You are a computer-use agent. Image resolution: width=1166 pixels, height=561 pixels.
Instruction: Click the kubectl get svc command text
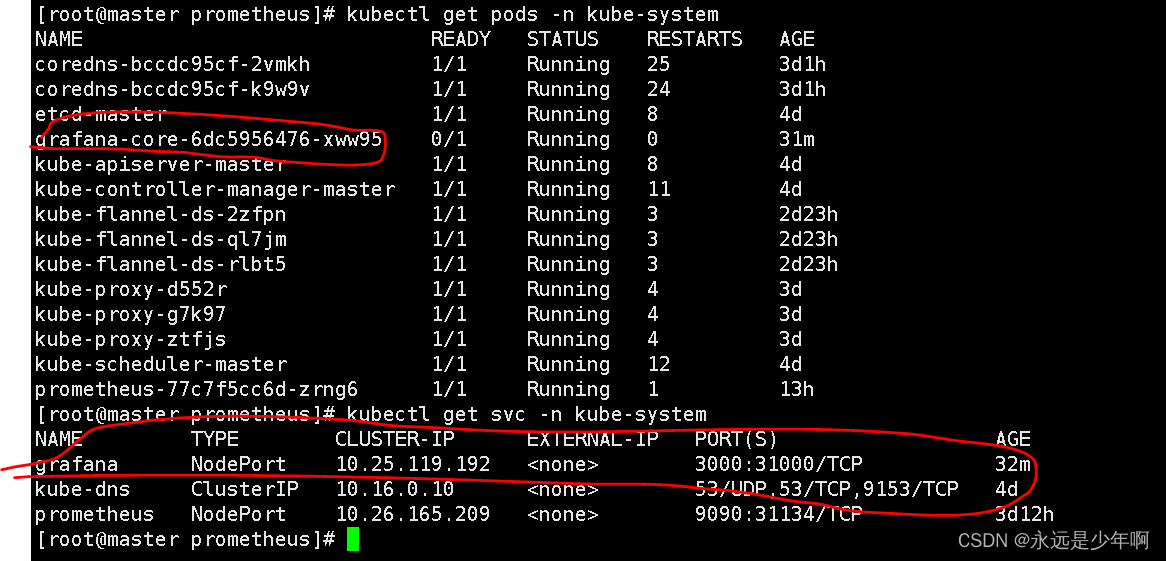pyautogui.click(x=526, y=414)
